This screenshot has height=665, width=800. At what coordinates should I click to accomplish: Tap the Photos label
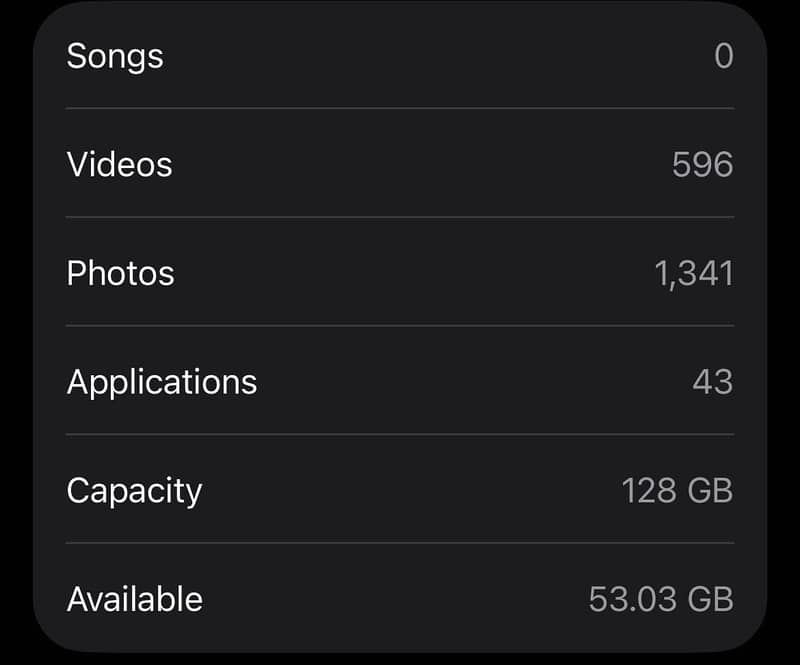(120, 273)
